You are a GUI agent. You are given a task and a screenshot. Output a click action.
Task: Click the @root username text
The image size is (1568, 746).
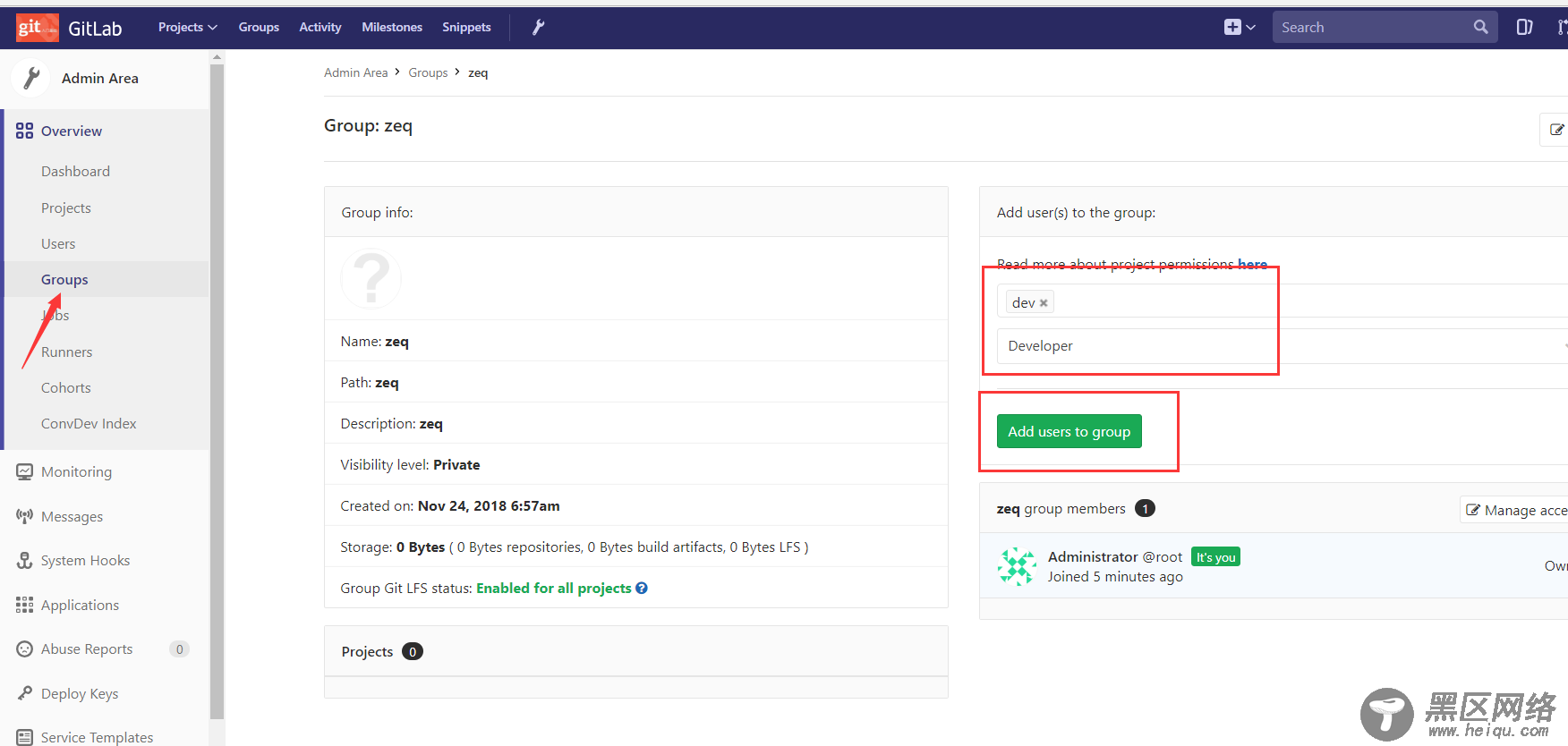tap(1163, 556)
